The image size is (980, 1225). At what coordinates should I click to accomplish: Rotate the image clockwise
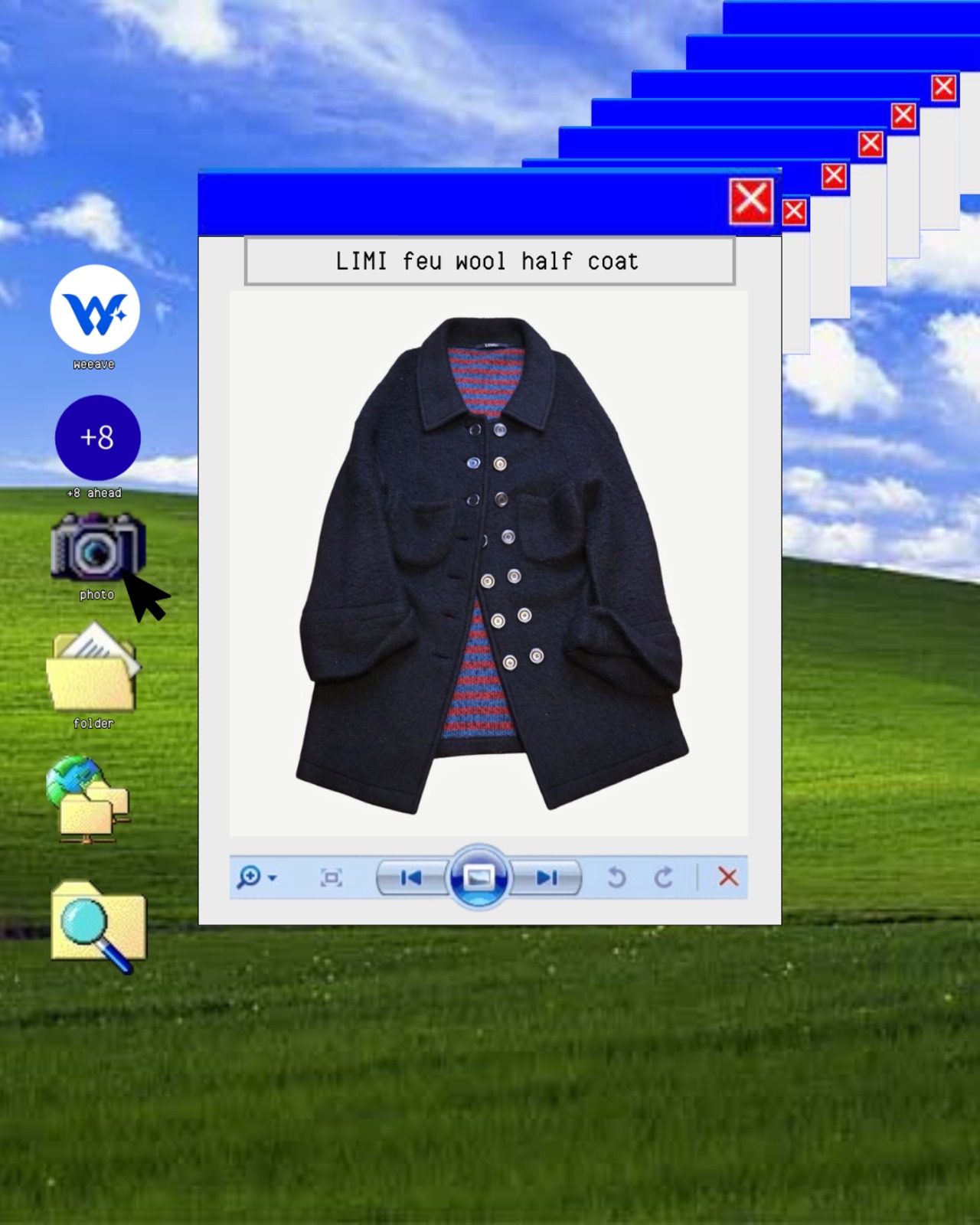[x=664, y=877]
